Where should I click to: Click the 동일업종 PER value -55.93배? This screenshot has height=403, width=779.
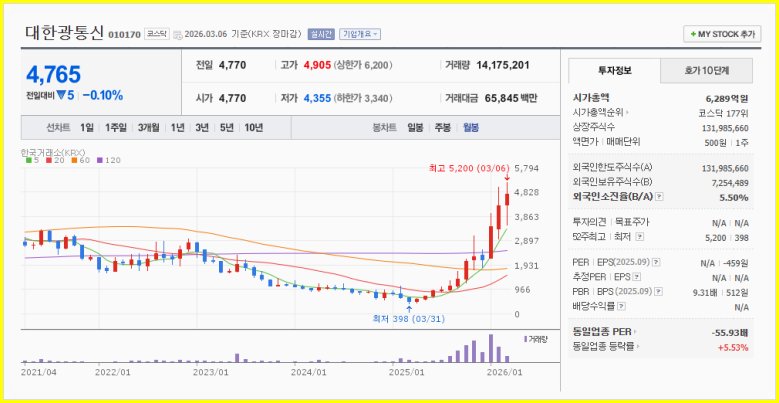730,332
